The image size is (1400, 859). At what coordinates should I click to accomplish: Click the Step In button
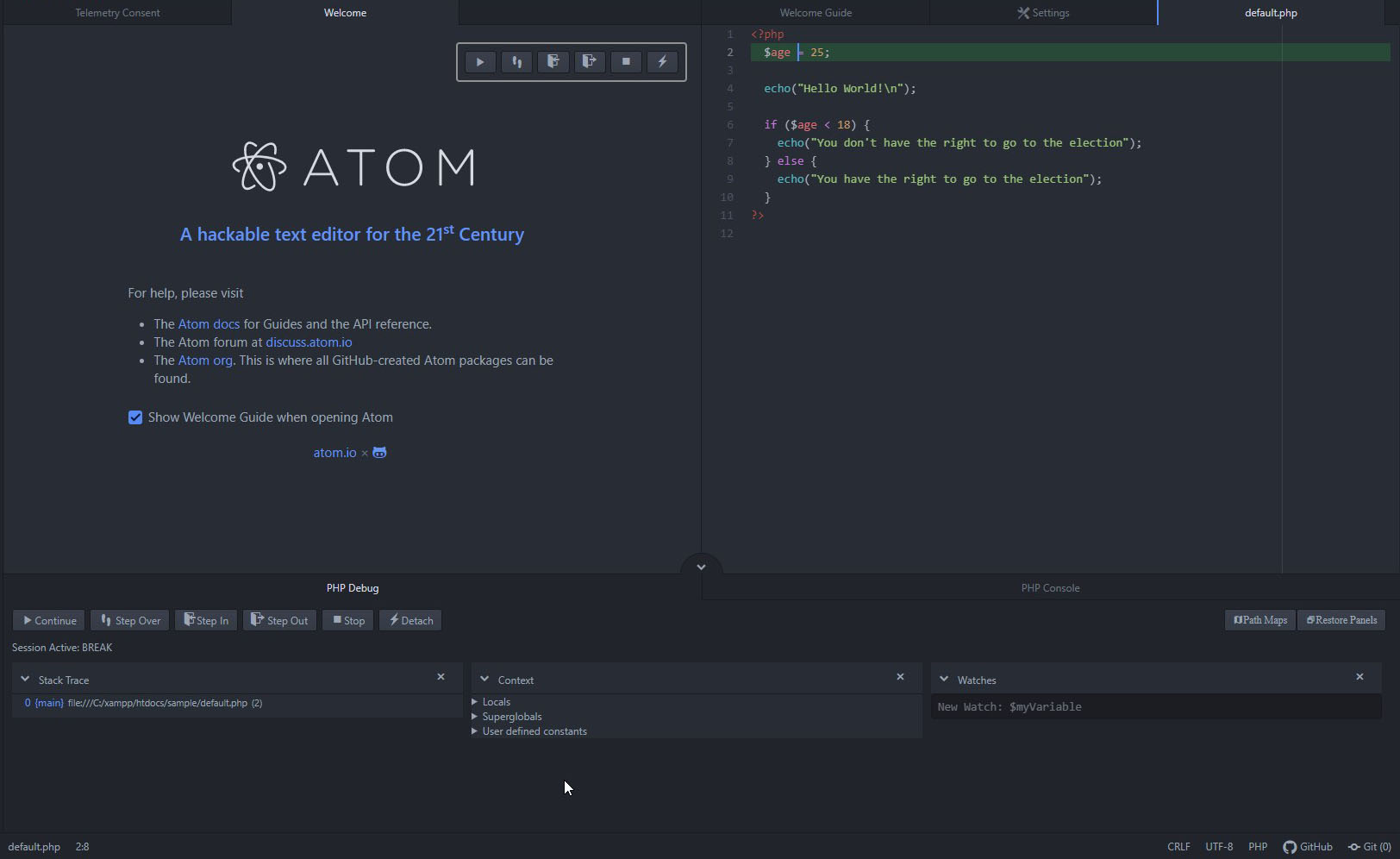click(206, 621)
